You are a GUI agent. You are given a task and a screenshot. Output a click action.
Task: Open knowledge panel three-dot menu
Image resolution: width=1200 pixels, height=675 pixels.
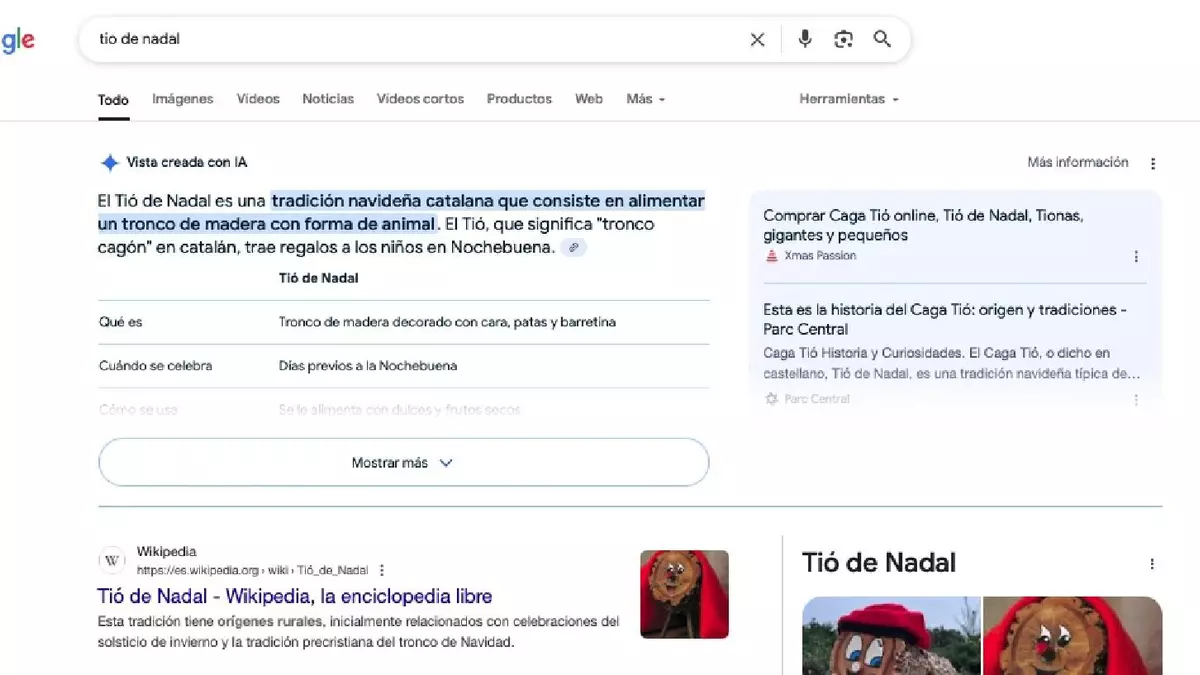pyautogui.click(x=1152, y=564)
